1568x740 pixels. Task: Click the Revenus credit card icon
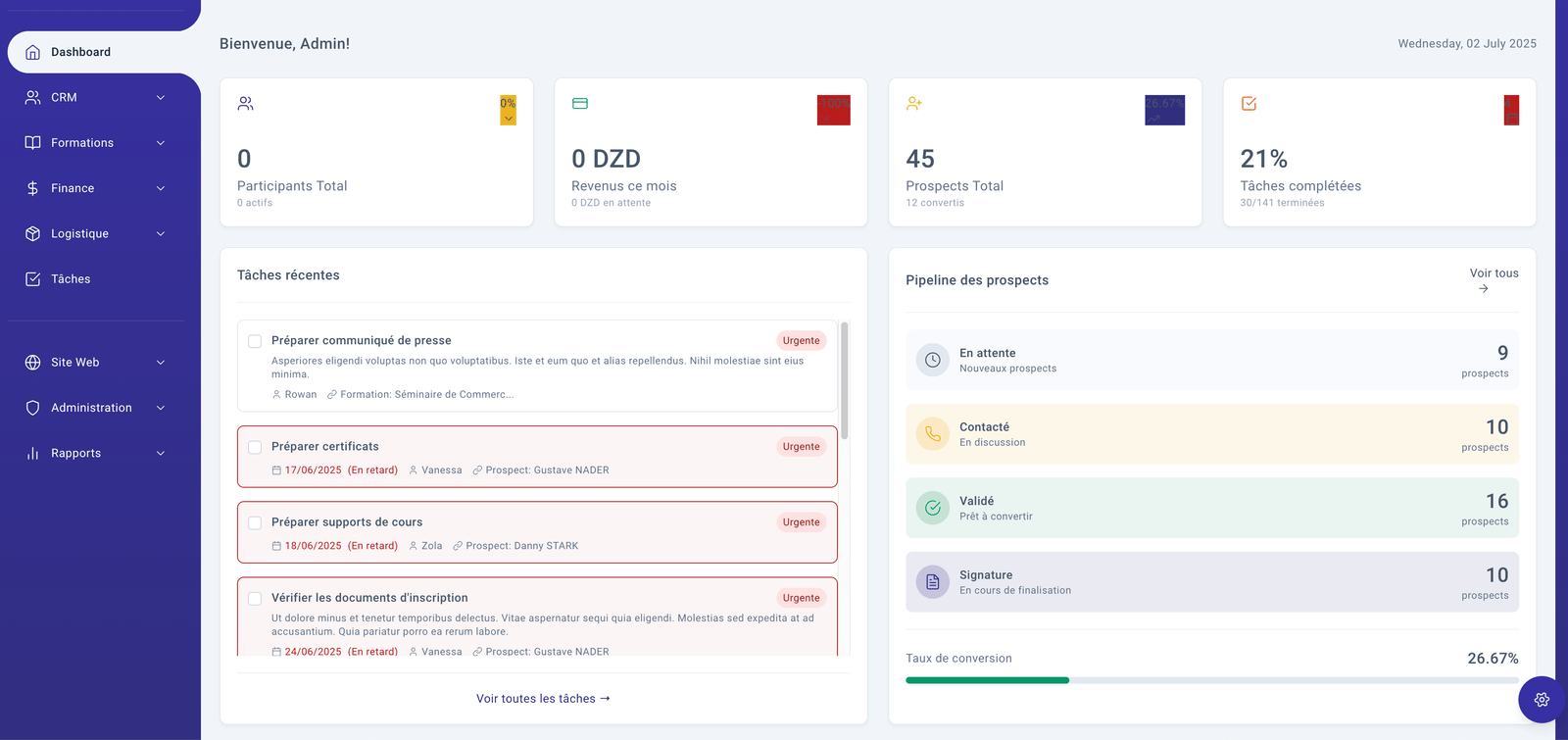point(580,104)
